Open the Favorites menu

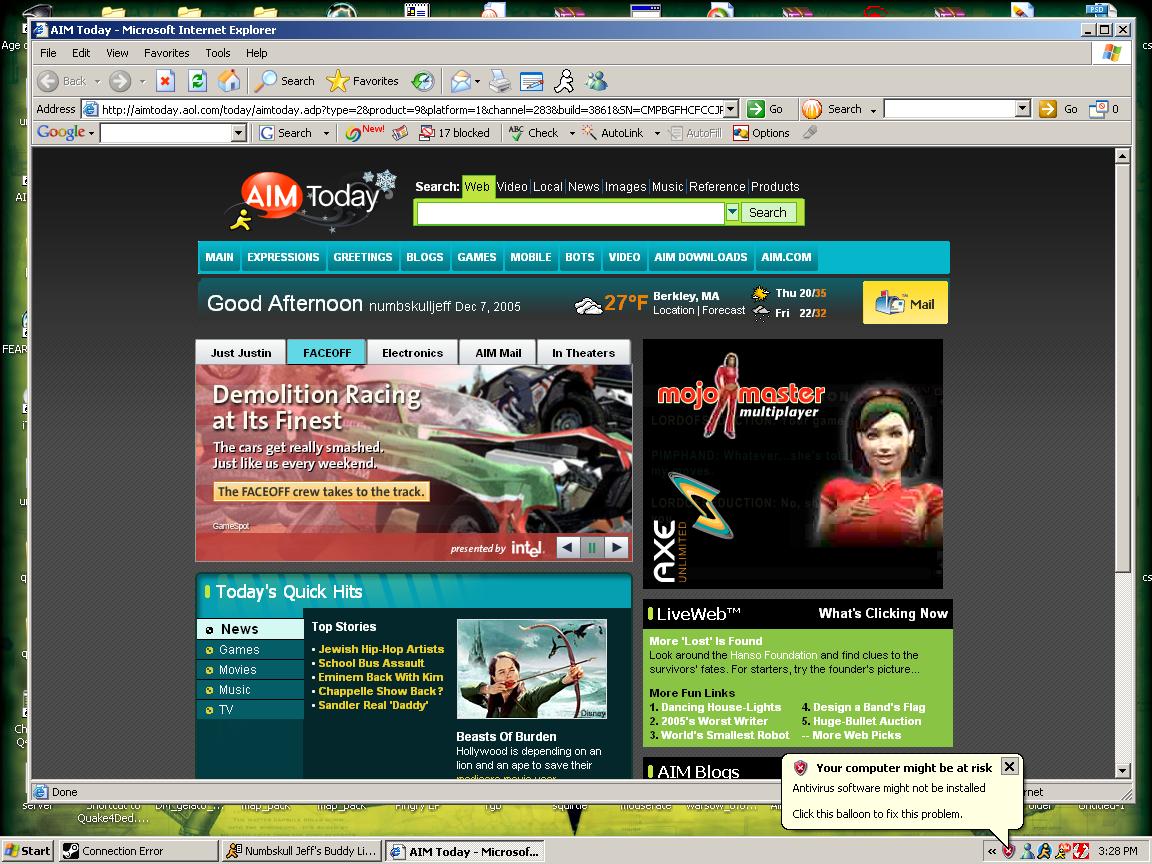(166, 53)
